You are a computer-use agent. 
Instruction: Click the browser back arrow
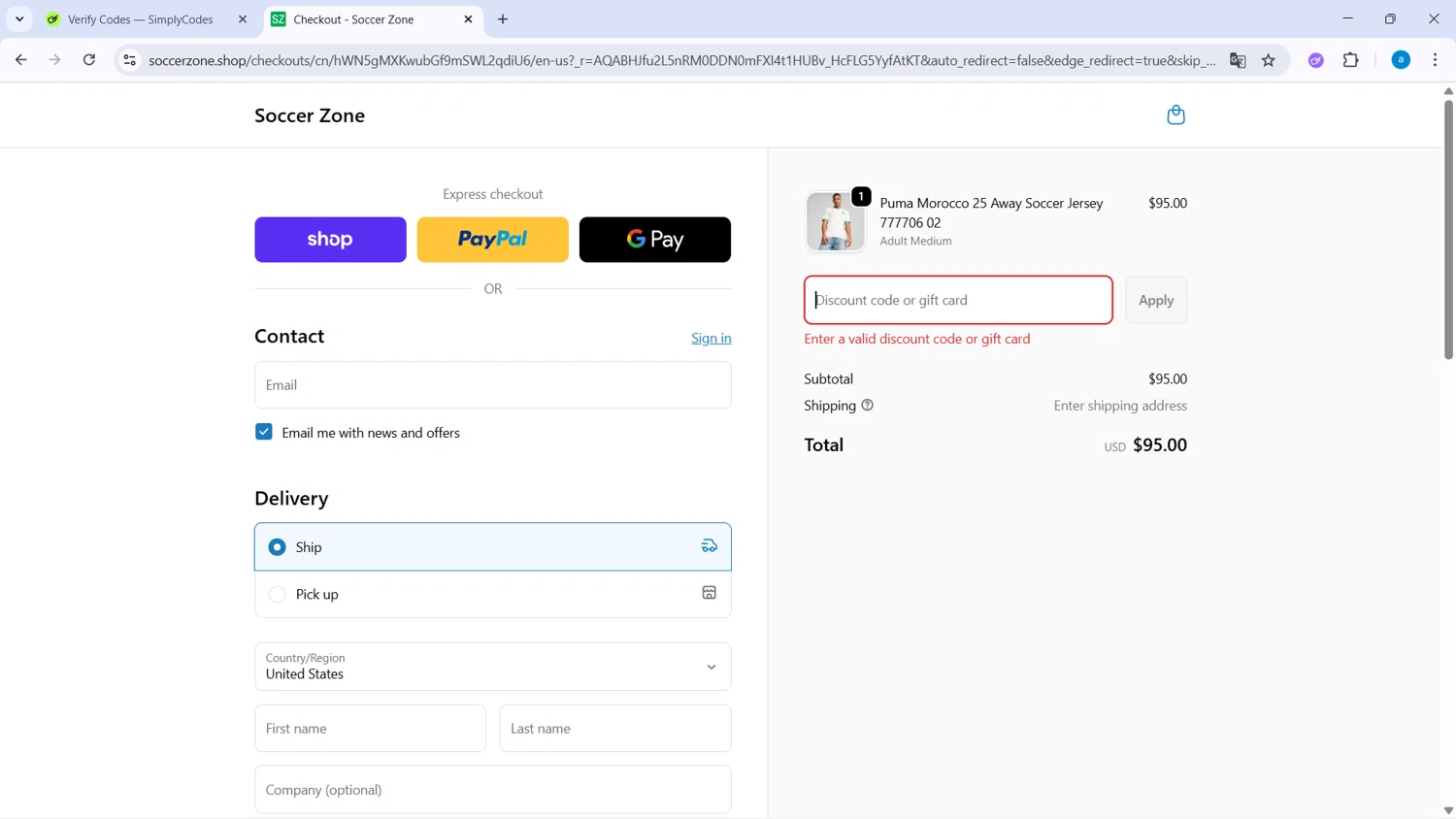tap(20, 60)
